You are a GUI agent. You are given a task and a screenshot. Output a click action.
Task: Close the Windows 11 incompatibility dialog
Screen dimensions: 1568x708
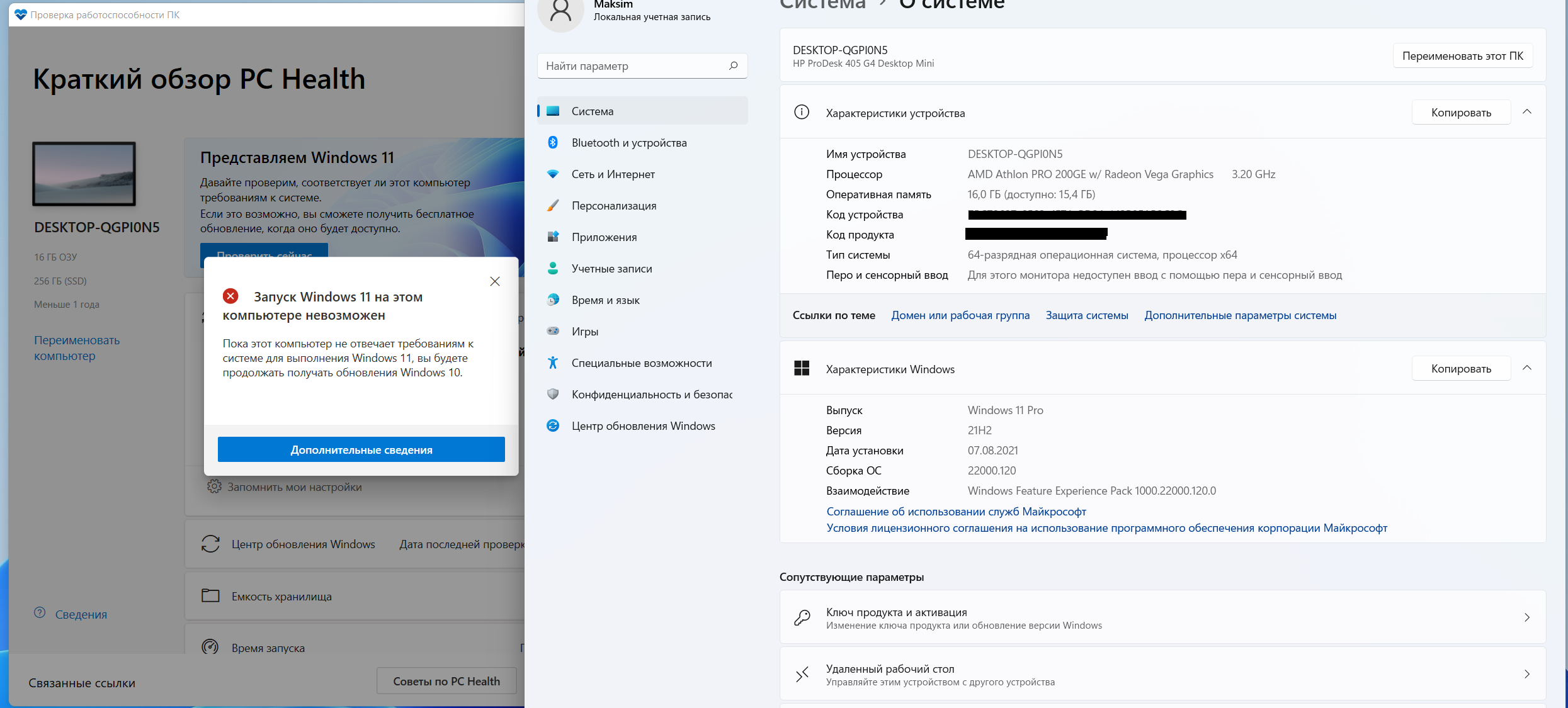[495, 281]
